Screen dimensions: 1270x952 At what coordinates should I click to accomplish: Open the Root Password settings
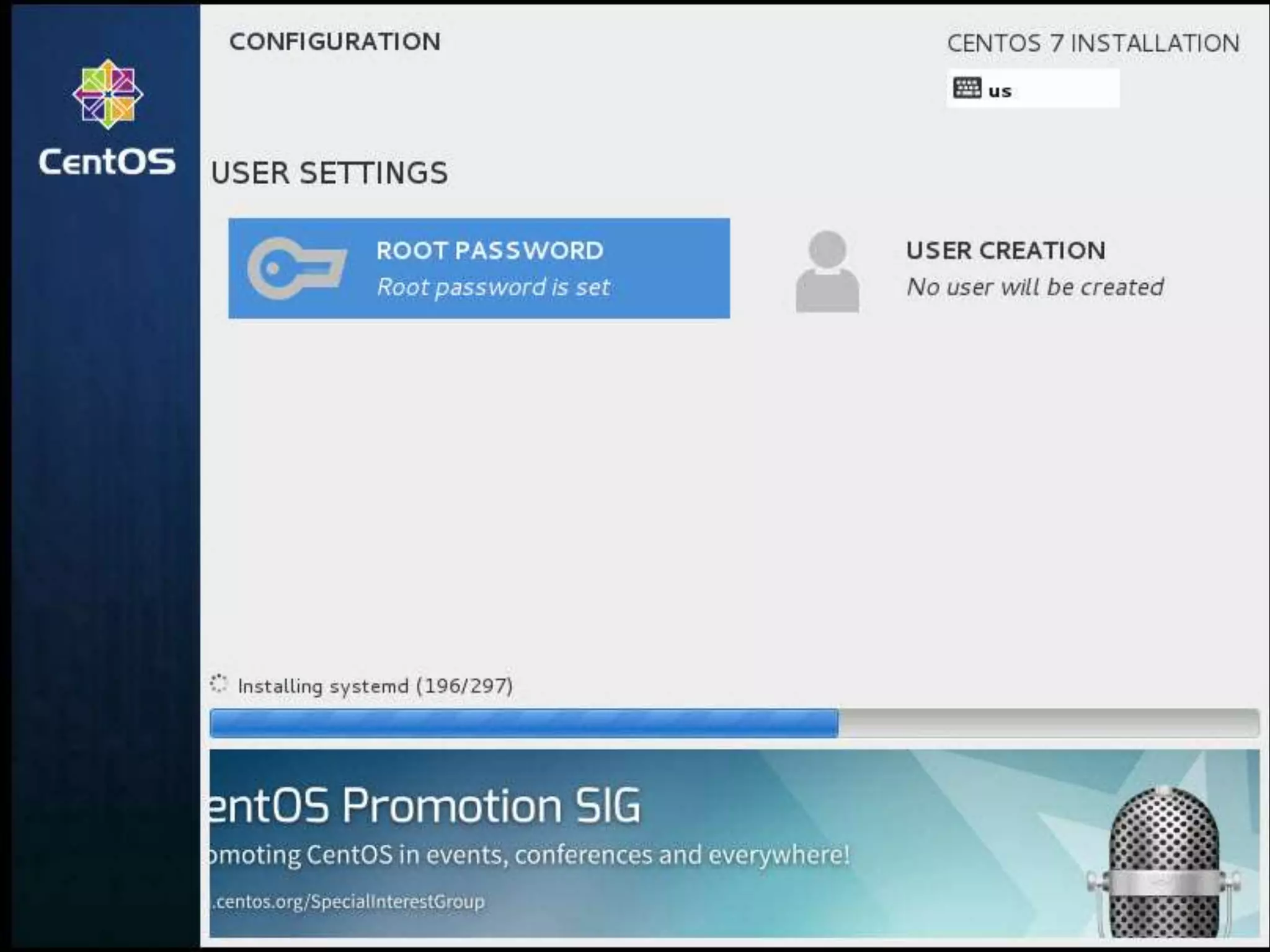tap(479, 268)
